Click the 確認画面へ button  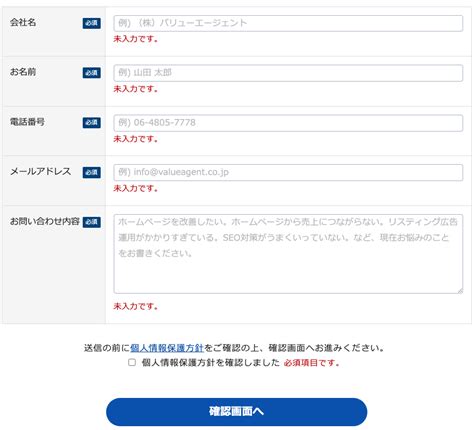237,412
